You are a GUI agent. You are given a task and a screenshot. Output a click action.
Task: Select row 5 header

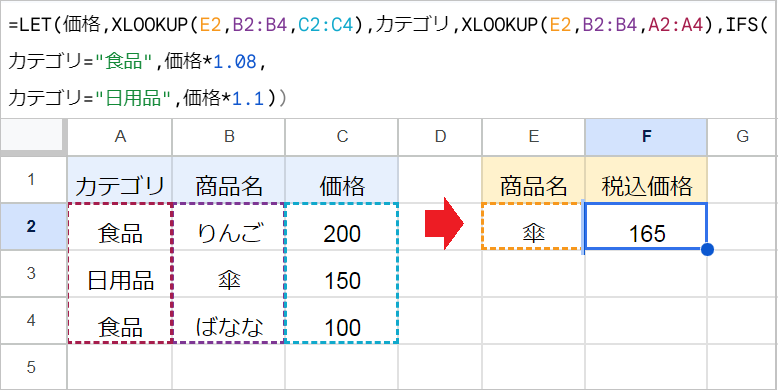pyautogui.click(x=33, y=367)
